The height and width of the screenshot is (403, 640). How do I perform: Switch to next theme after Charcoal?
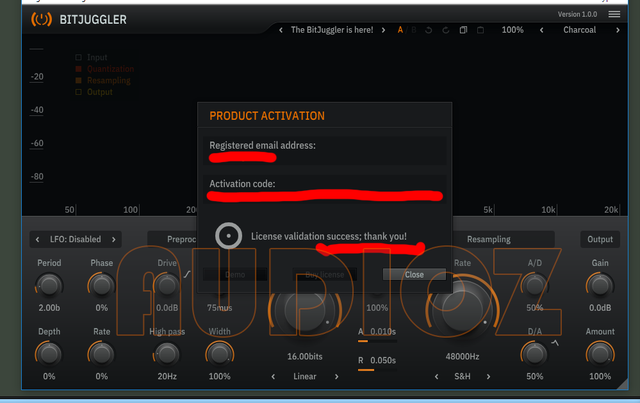coord(618,30)
